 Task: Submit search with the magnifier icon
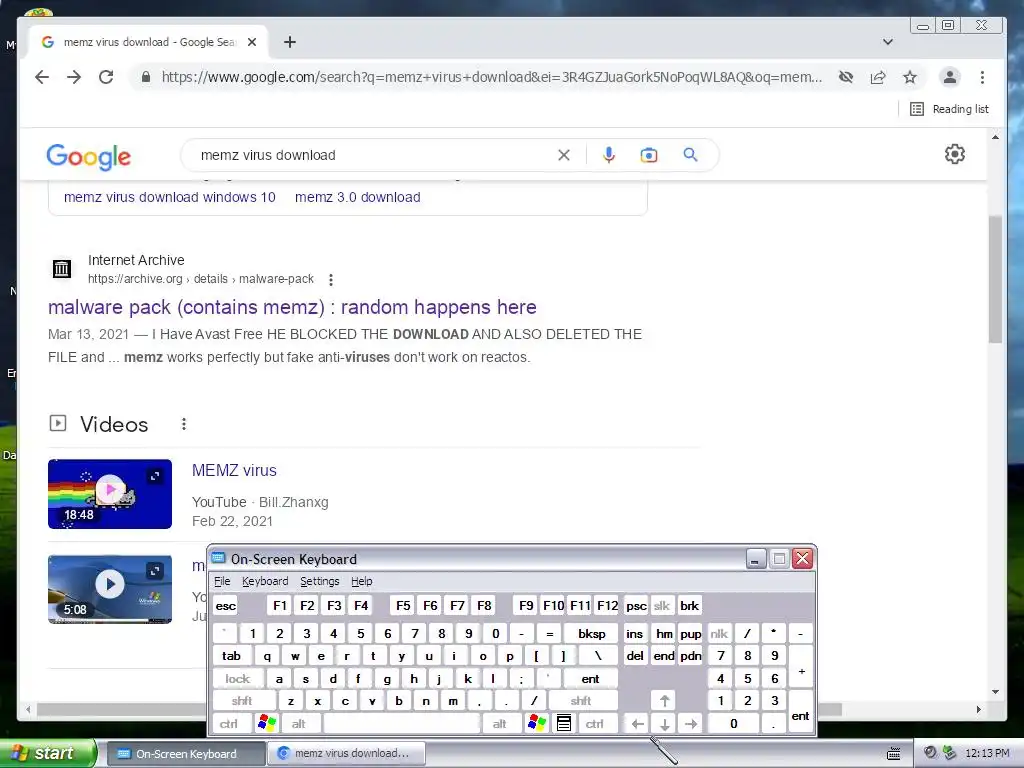[690, 155]
